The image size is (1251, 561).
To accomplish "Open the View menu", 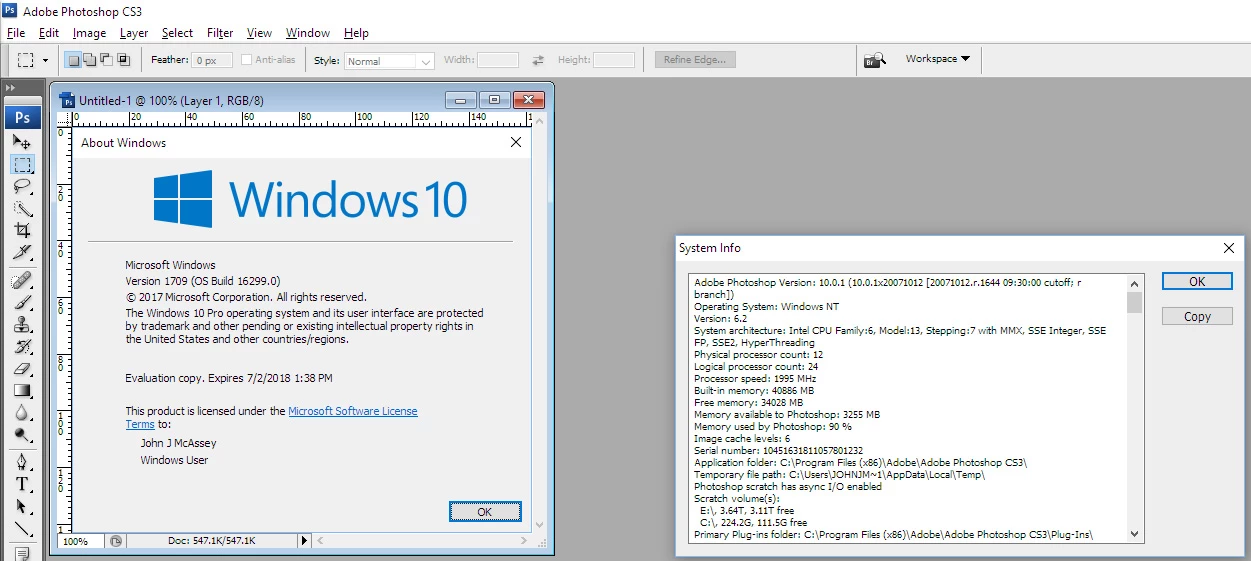I will pyautogui.click(x=259, y=33).
